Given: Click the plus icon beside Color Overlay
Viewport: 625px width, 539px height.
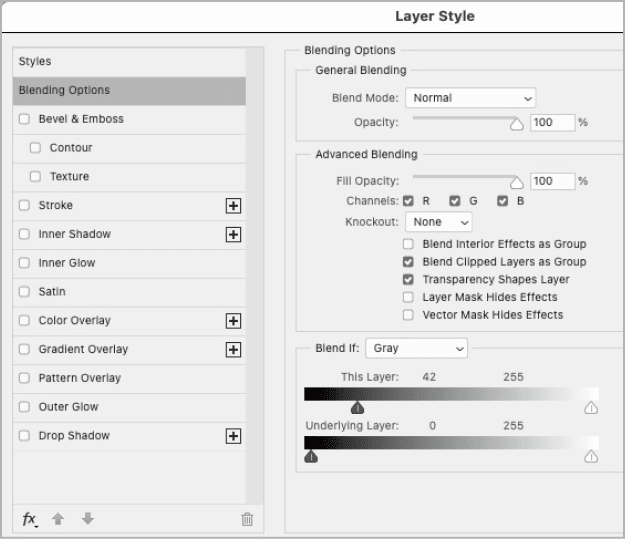Looking at the screenshot, I should pos(233,321).
